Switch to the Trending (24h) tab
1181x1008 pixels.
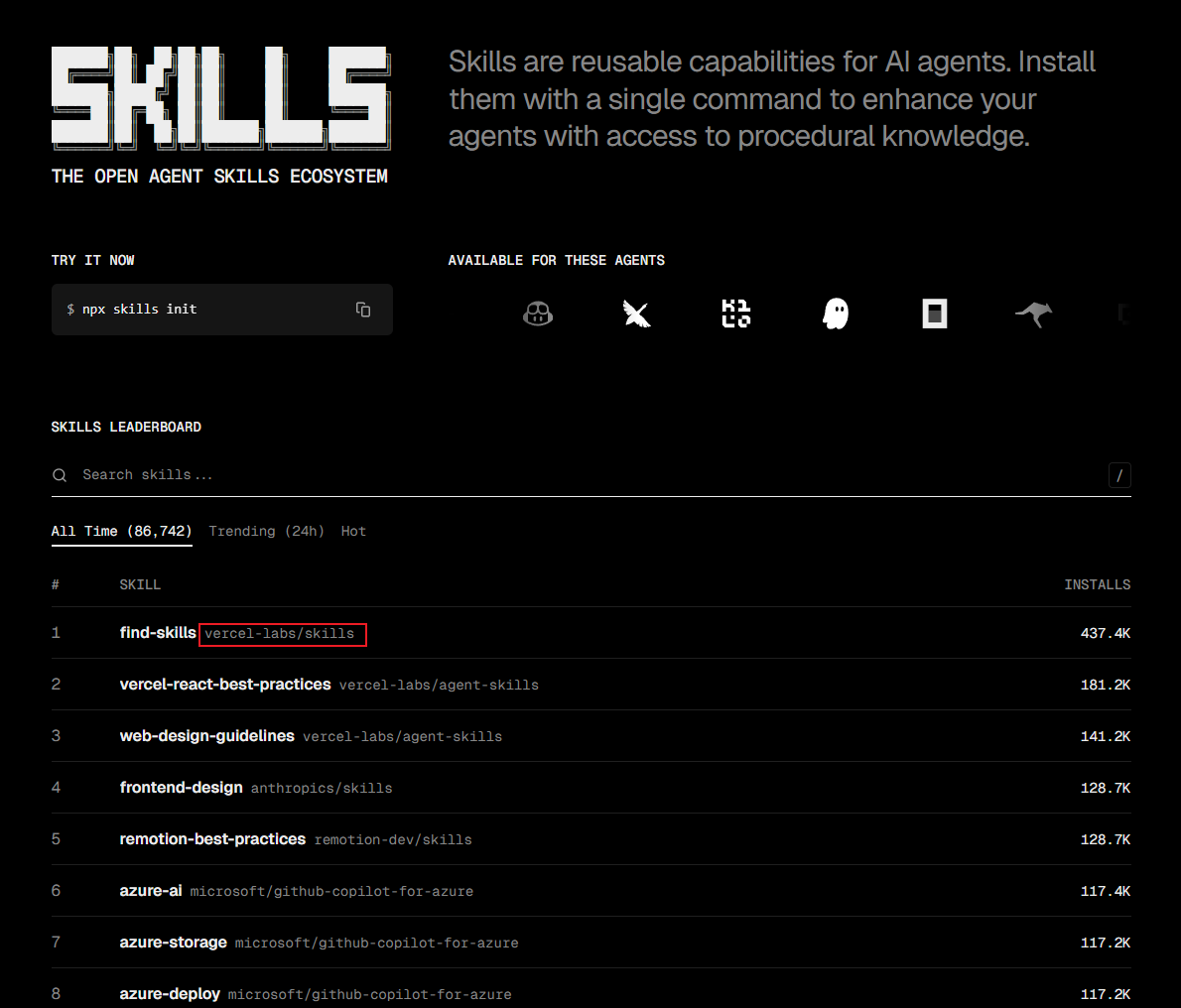(267, 531)
